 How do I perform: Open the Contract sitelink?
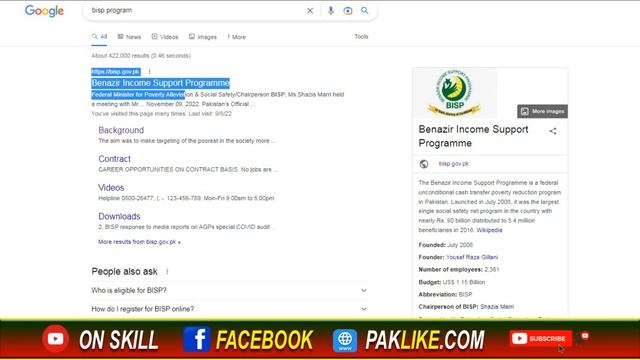coord(114,159)
